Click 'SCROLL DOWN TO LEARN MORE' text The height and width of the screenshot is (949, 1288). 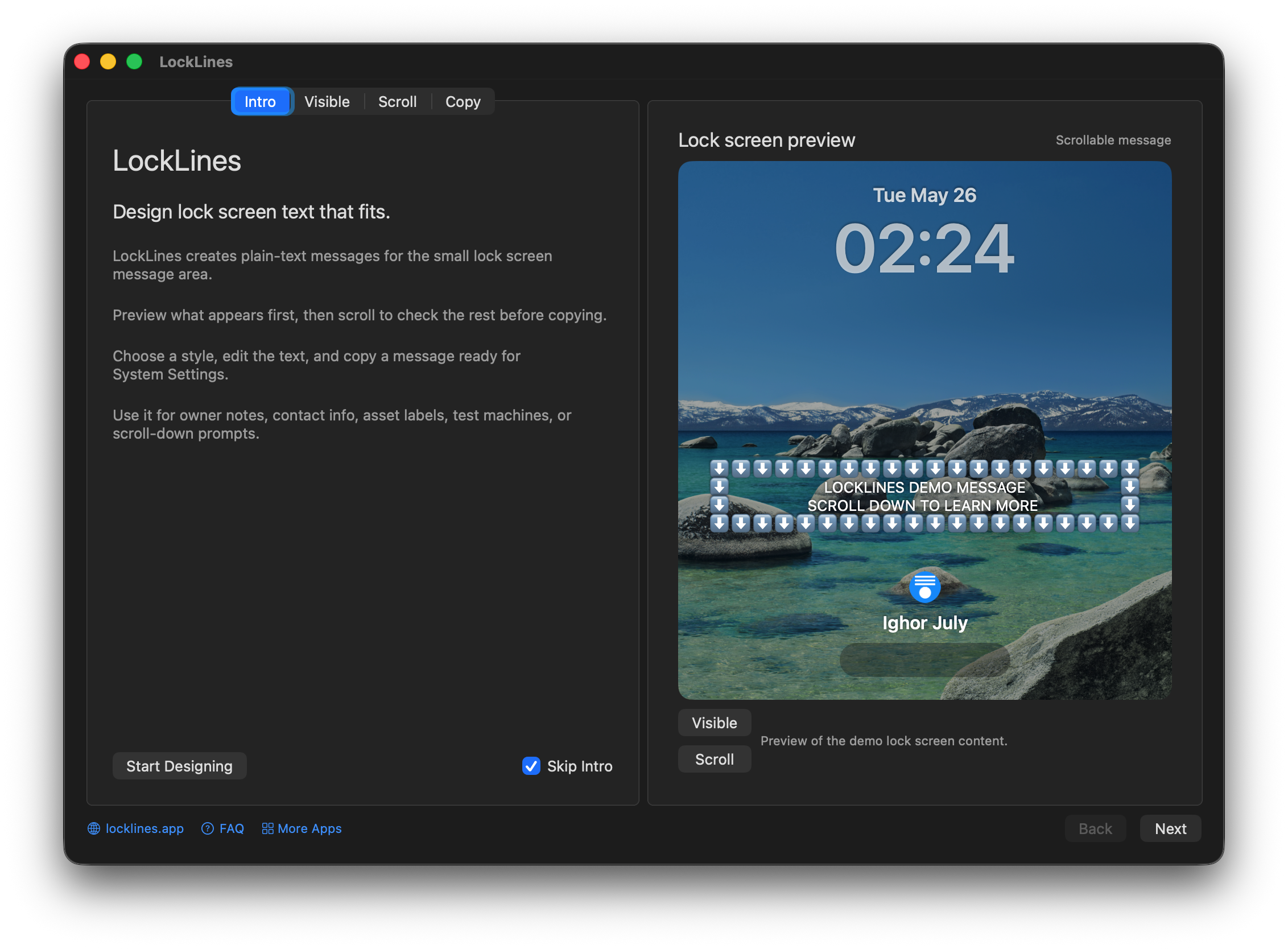(x=923, y=506)
